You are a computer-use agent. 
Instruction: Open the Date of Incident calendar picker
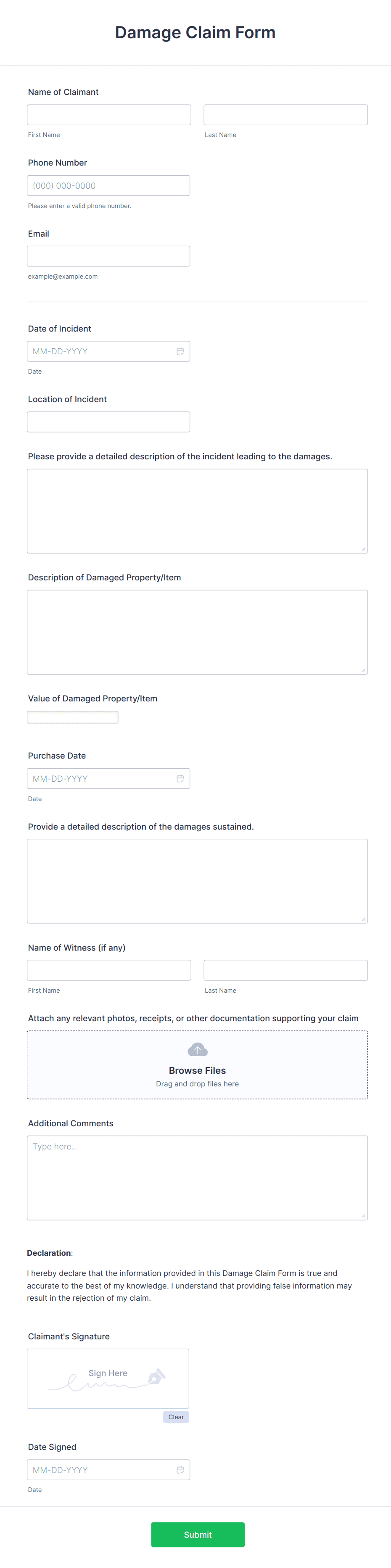tap(180, 350)
